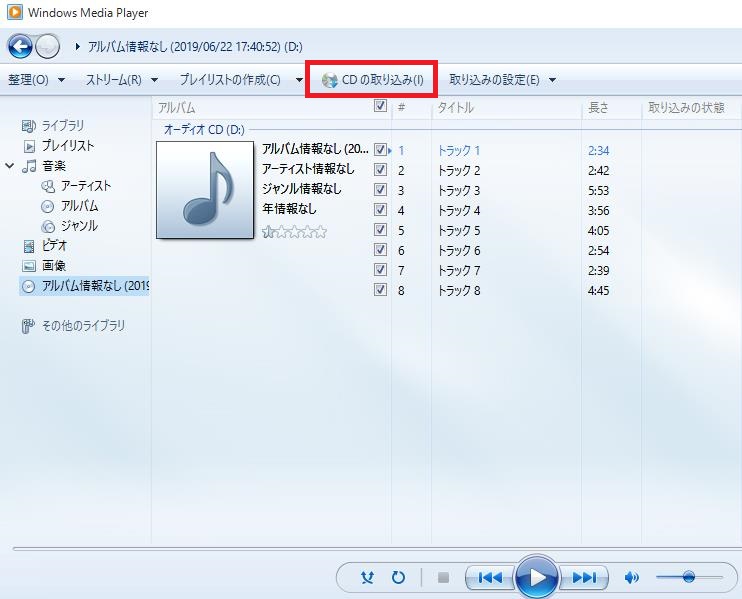Click the 画像 picture icon in sidebar
742x599 pixels.
coord(29,266)
